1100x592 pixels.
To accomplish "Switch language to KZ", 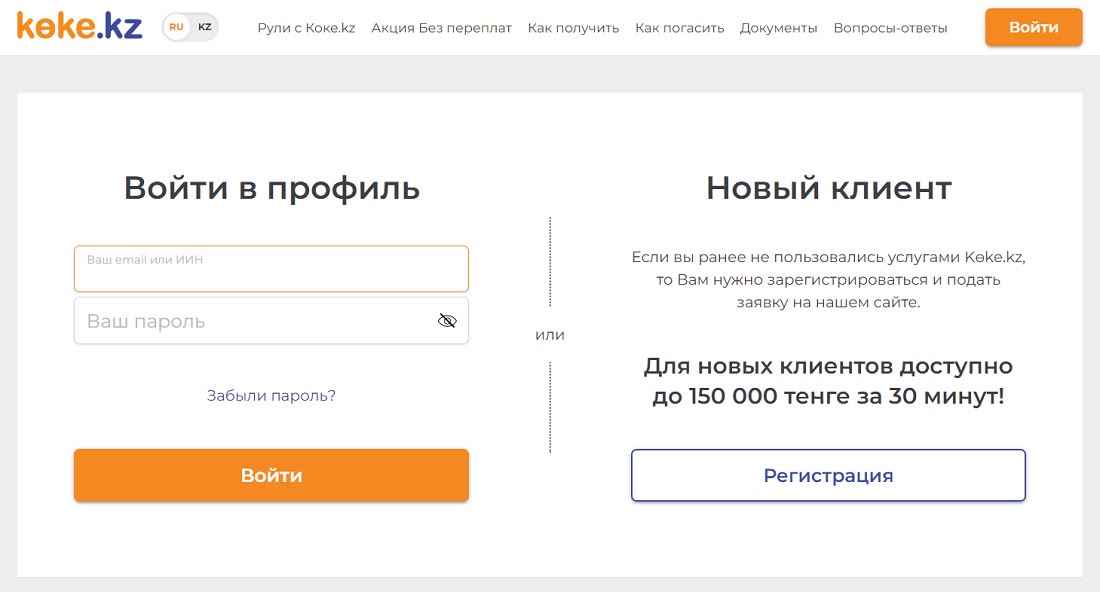I will tap(205, 27).
